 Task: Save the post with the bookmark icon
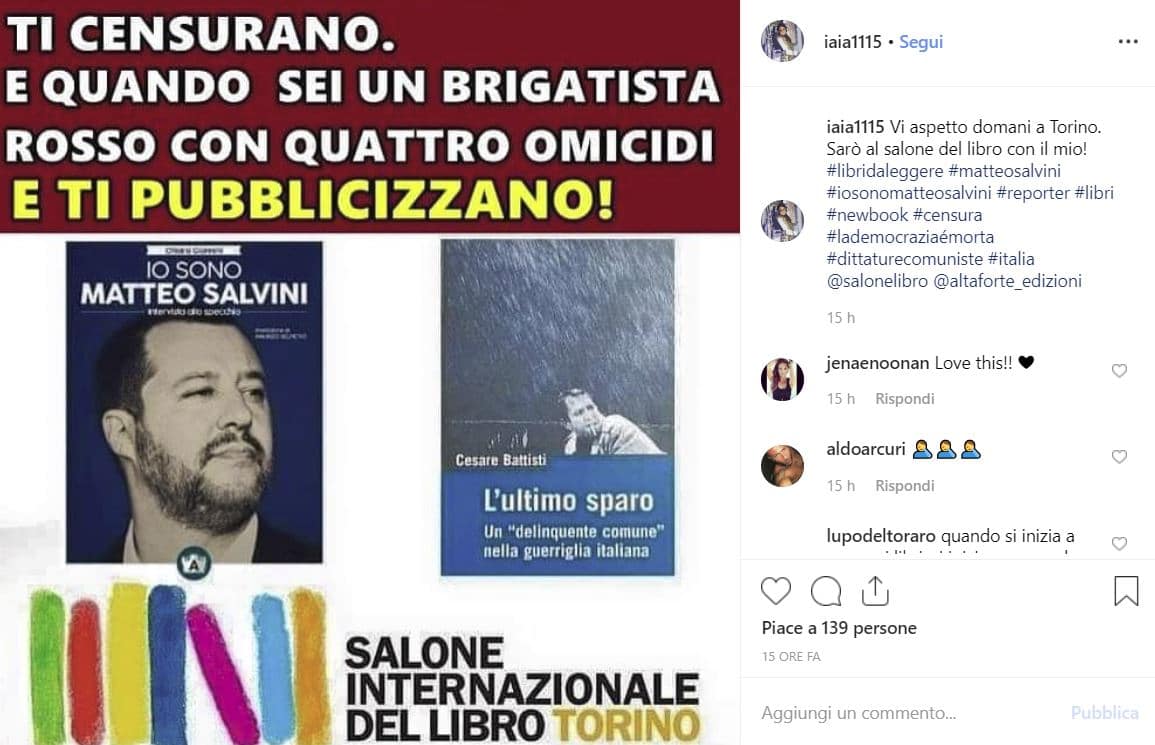[1126, 591]
